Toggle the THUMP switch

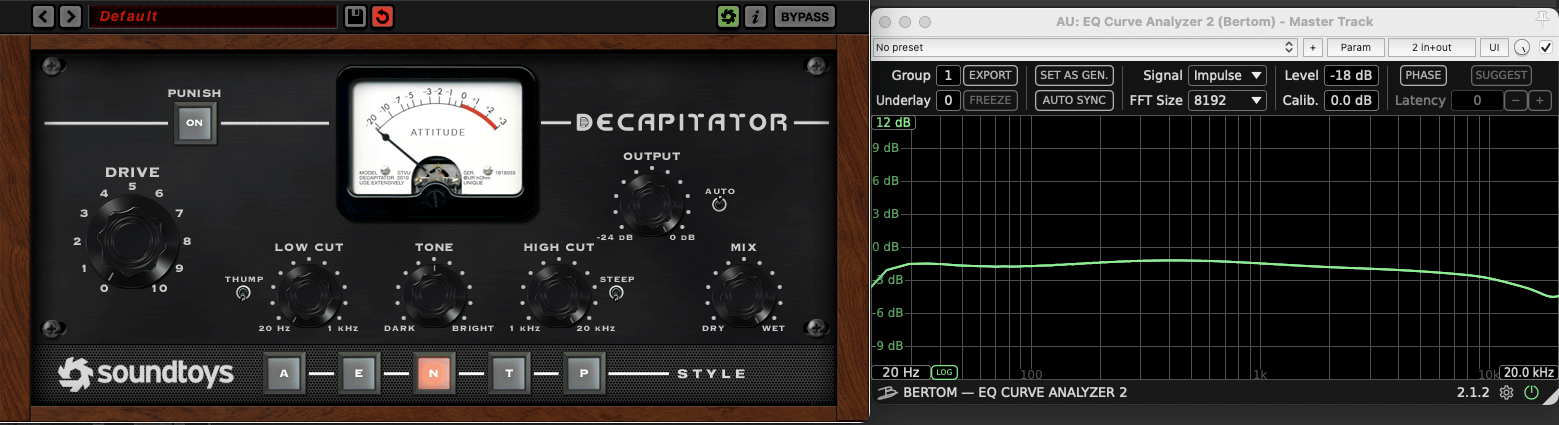(243, 293)
